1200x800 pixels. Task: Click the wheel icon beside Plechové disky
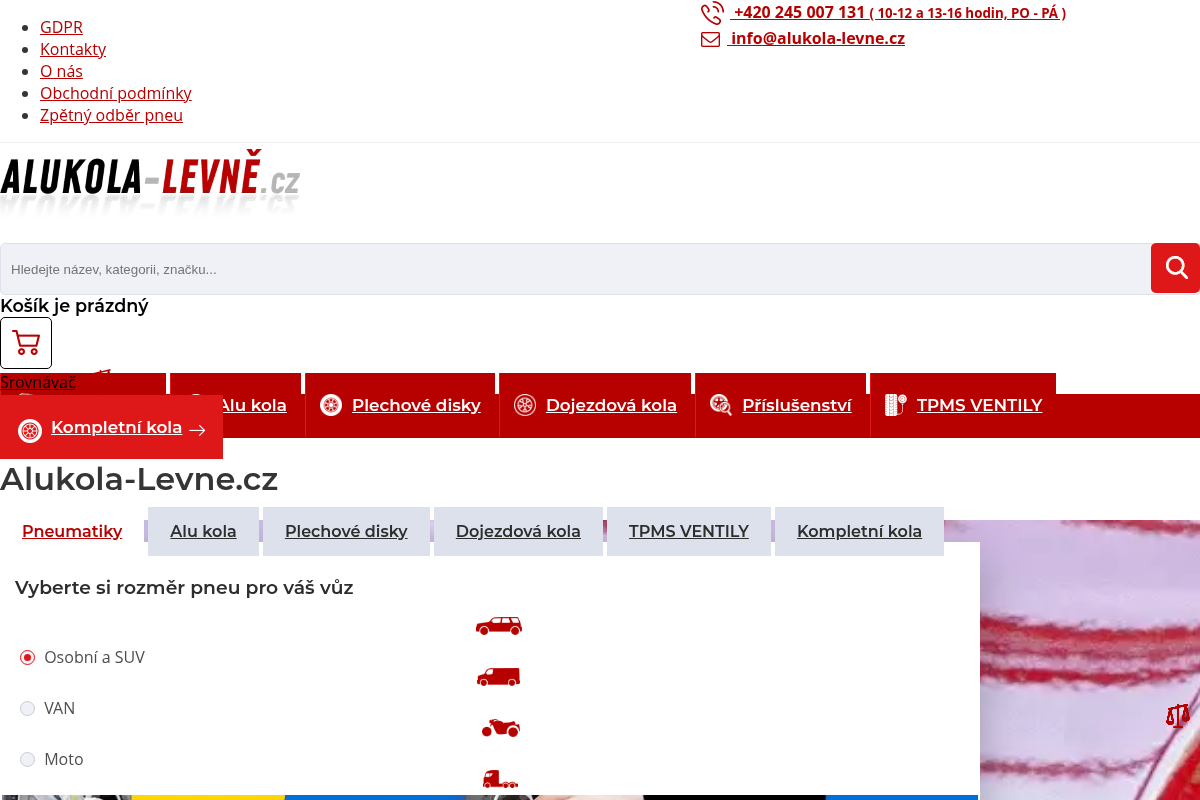pos(331,405)
